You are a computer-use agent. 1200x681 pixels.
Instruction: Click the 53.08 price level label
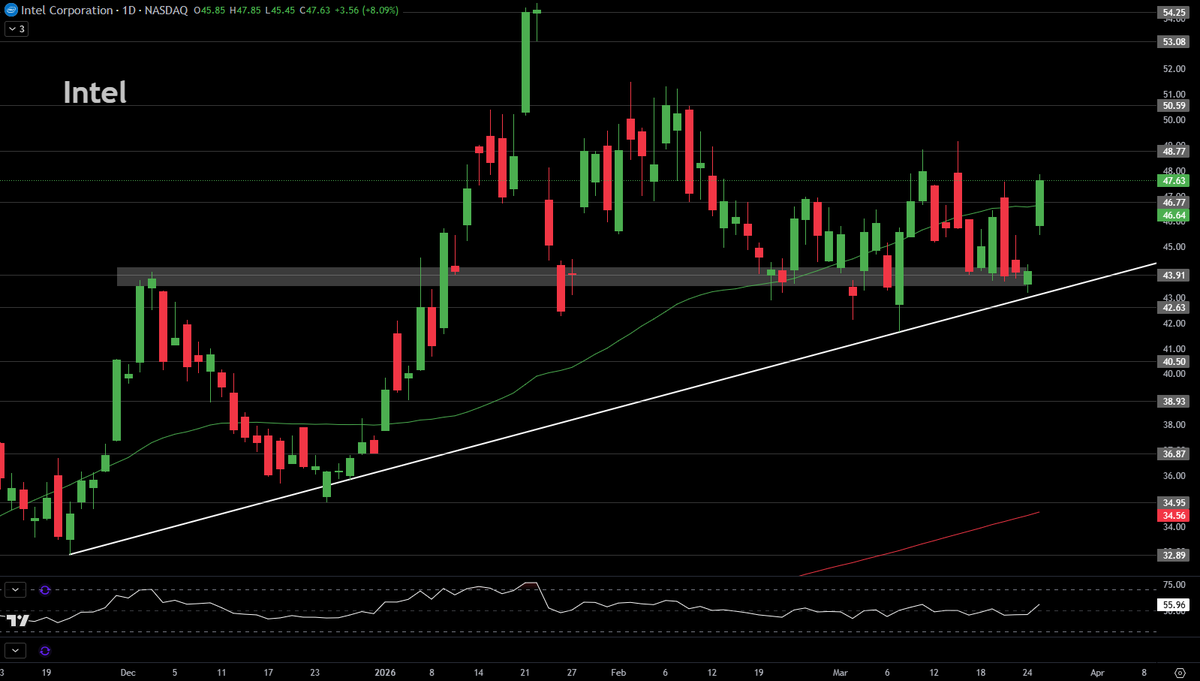tap(1173, 42)
